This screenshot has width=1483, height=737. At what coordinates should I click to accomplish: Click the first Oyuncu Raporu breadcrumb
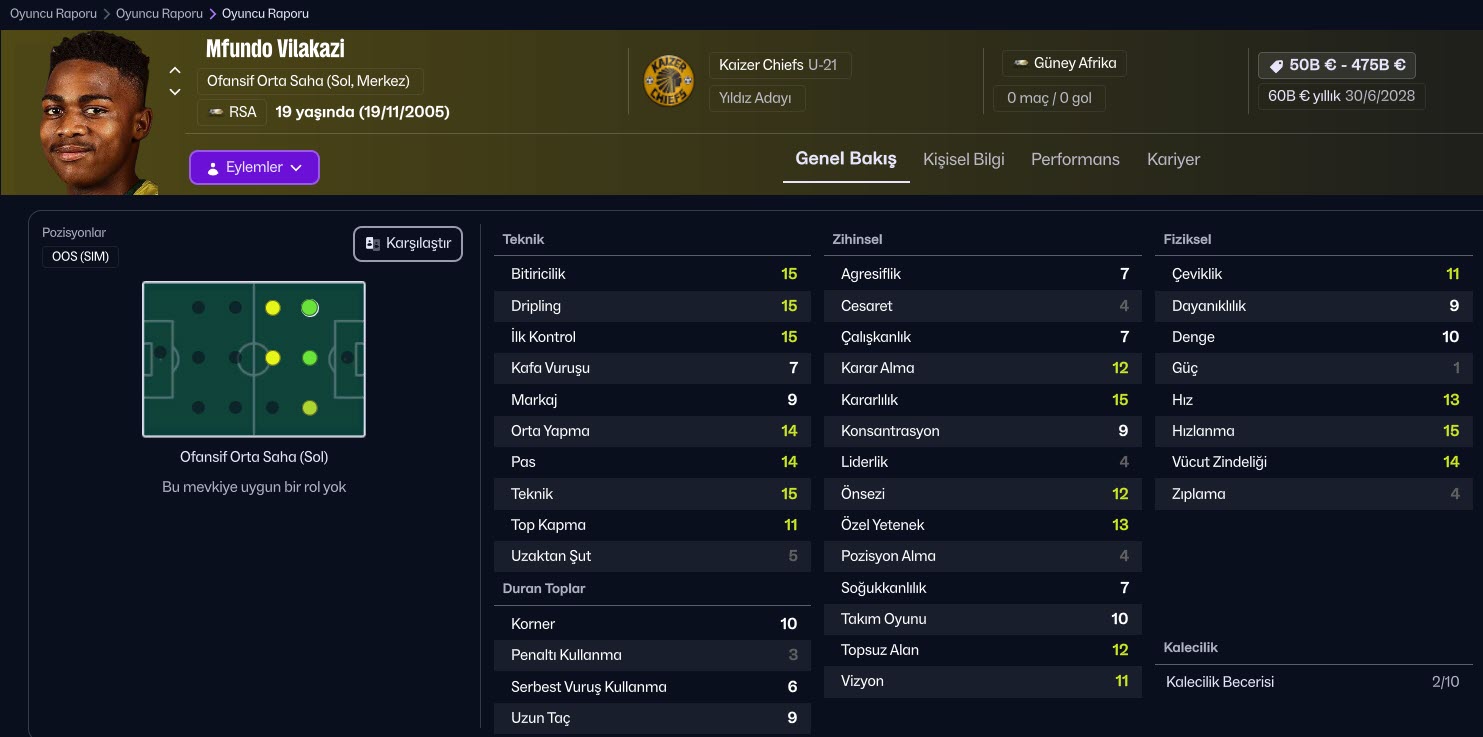(53, 14)
